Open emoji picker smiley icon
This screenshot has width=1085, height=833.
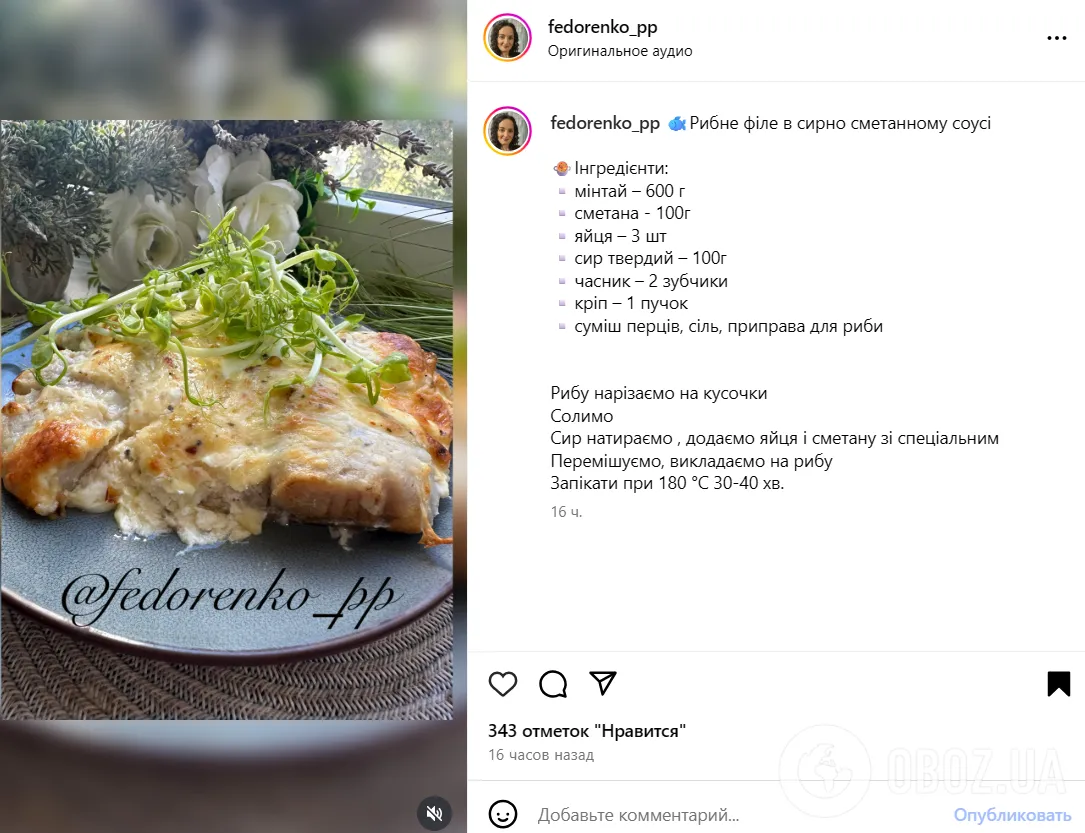503,814
